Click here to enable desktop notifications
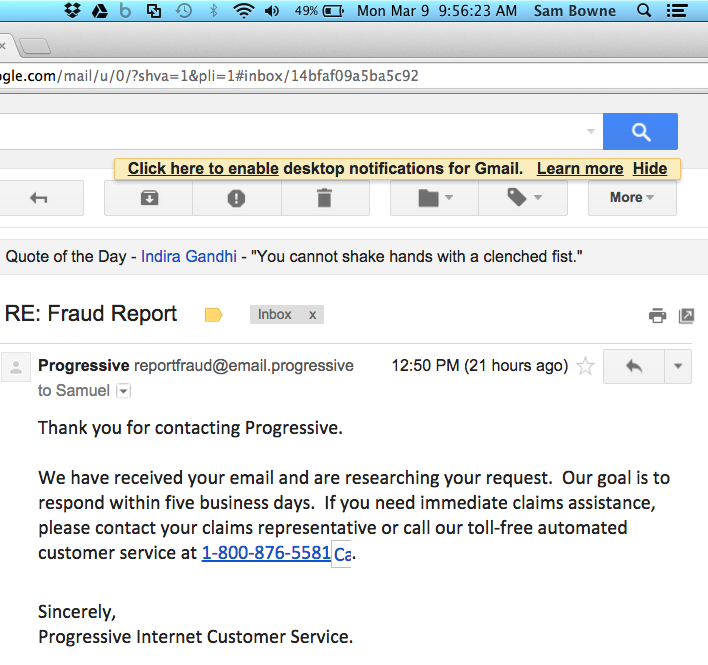 coord(203,169)
